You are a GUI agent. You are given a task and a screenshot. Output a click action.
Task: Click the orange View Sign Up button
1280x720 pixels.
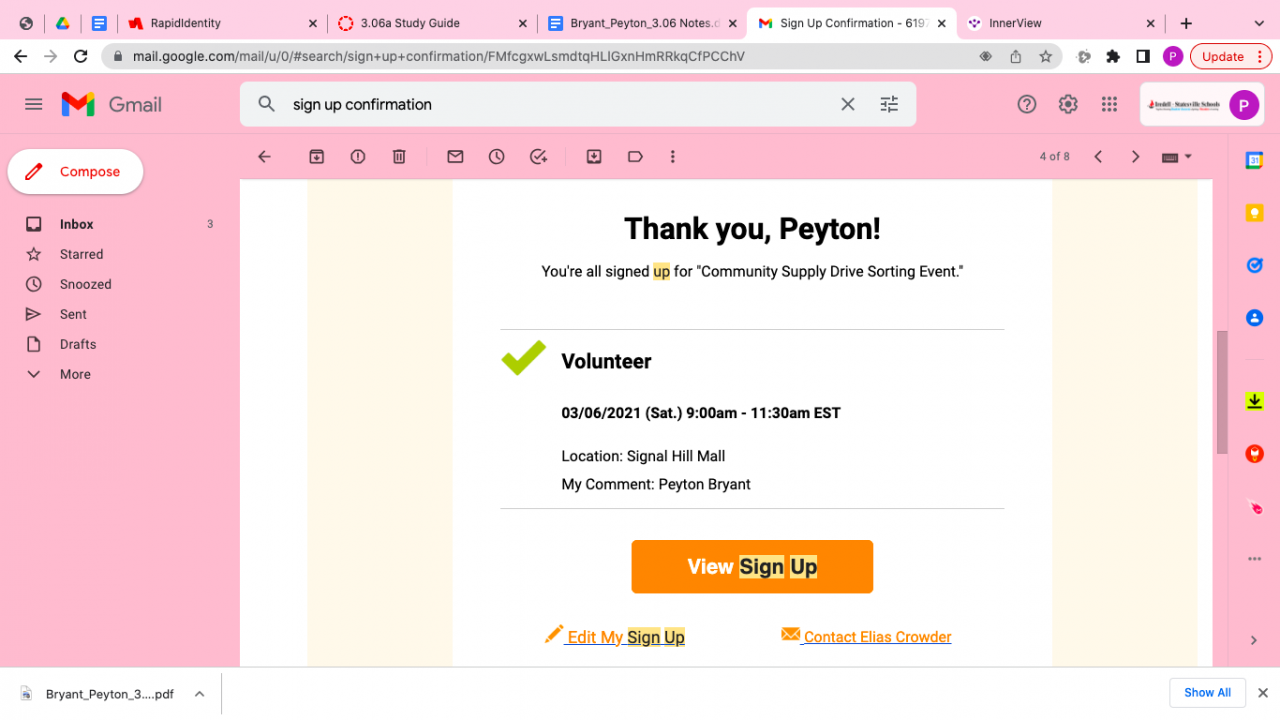click(x=752, y=567)
